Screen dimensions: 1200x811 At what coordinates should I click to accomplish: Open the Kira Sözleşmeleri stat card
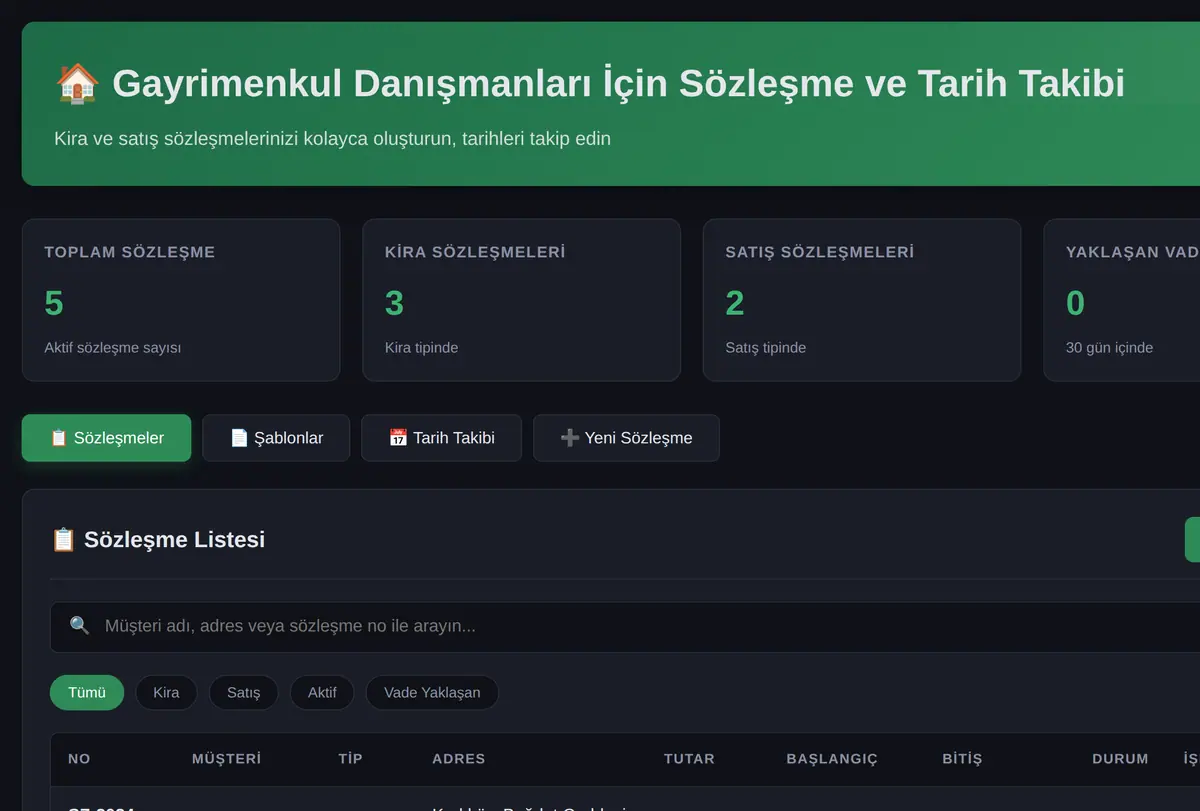click(521, 300)
